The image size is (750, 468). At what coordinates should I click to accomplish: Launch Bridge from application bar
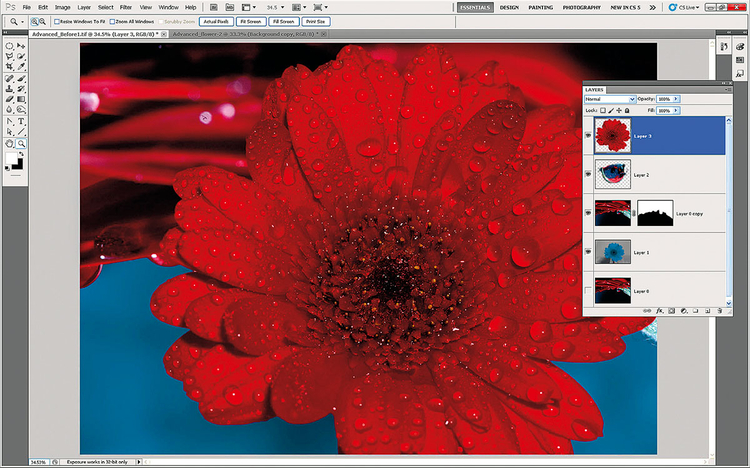click(213, 7)
